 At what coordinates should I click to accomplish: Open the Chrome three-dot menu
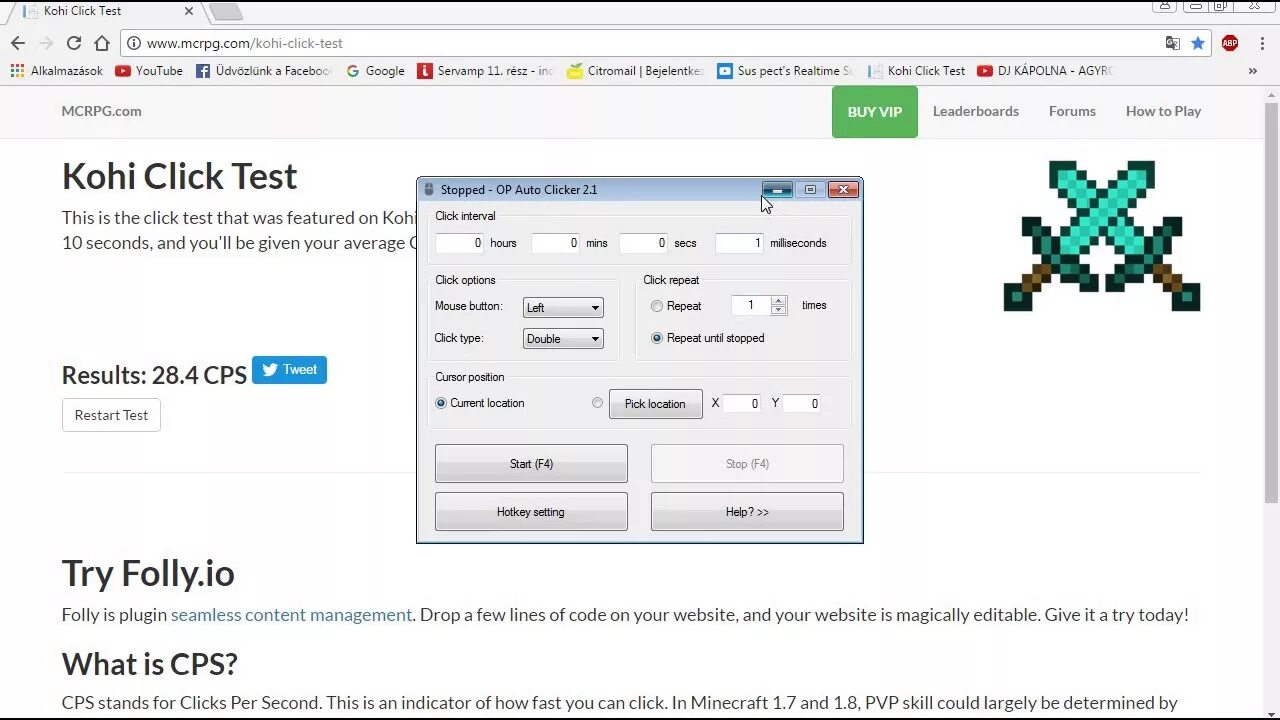click(x=1262, y=43)
